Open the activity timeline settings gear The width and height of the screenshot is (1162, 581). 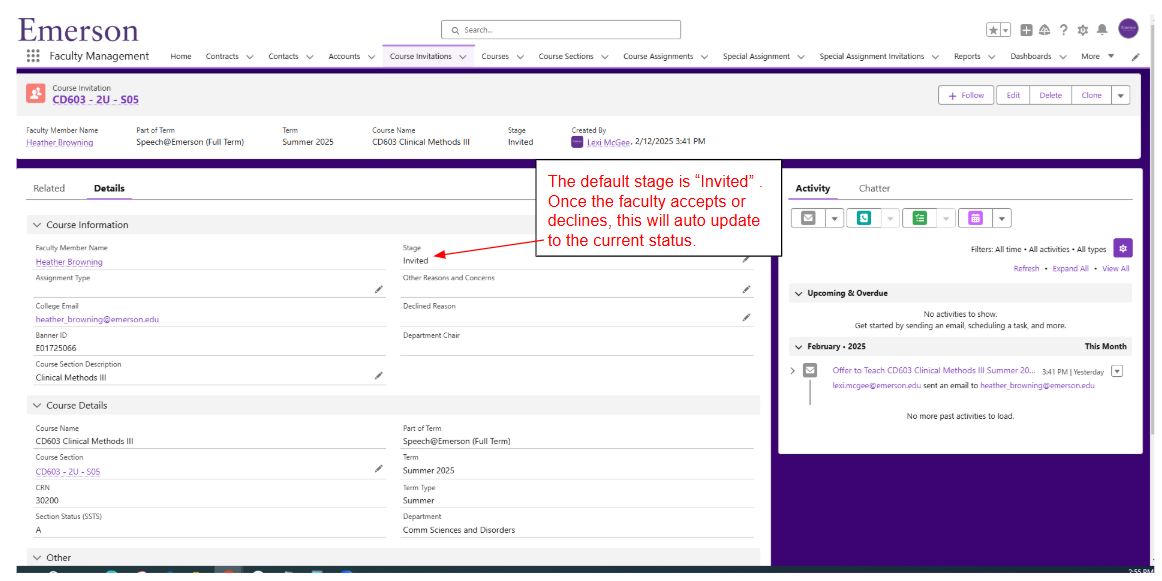pyautogui.click(x=1123, y=248)
